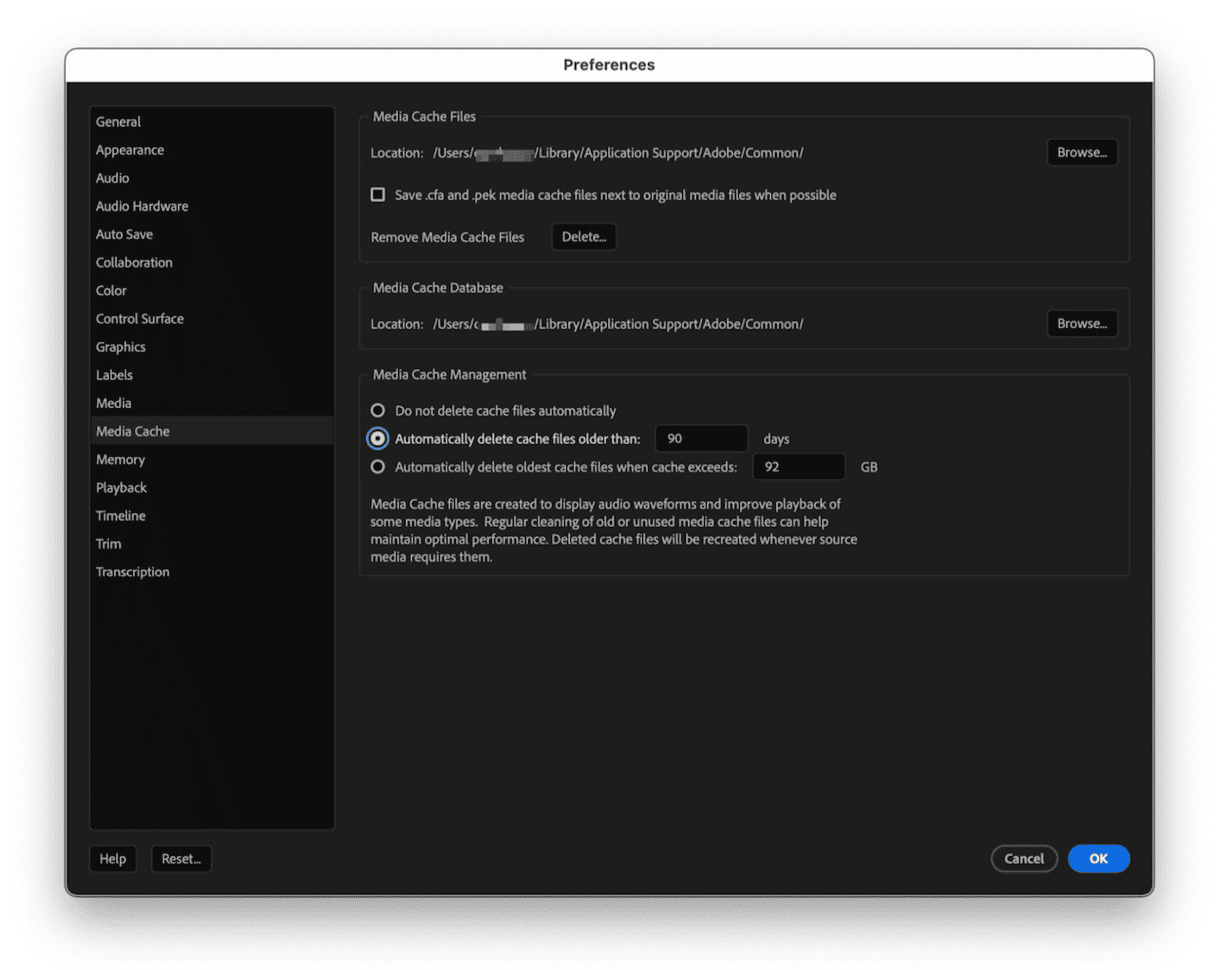Click Browse for Media Cache Files location

point(1082,153)
